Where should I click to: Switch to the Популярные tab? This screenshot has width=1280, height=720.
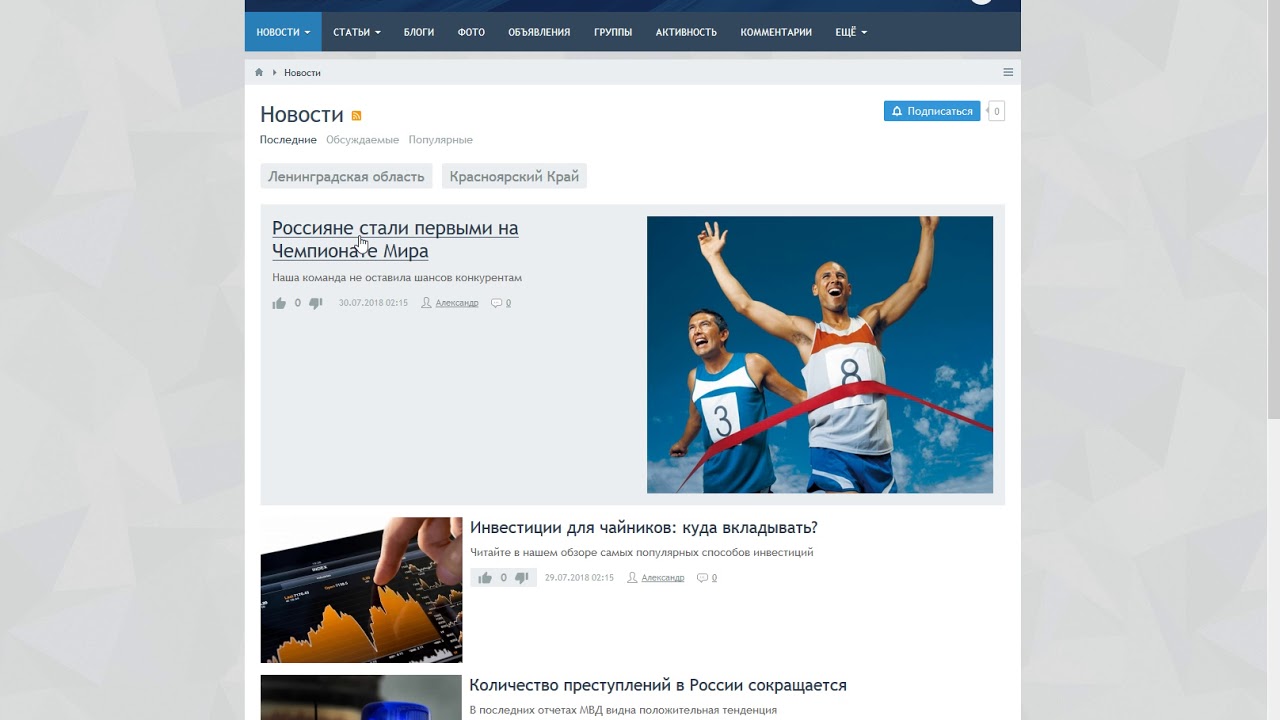pyautogui.click(x=440, y=140)
